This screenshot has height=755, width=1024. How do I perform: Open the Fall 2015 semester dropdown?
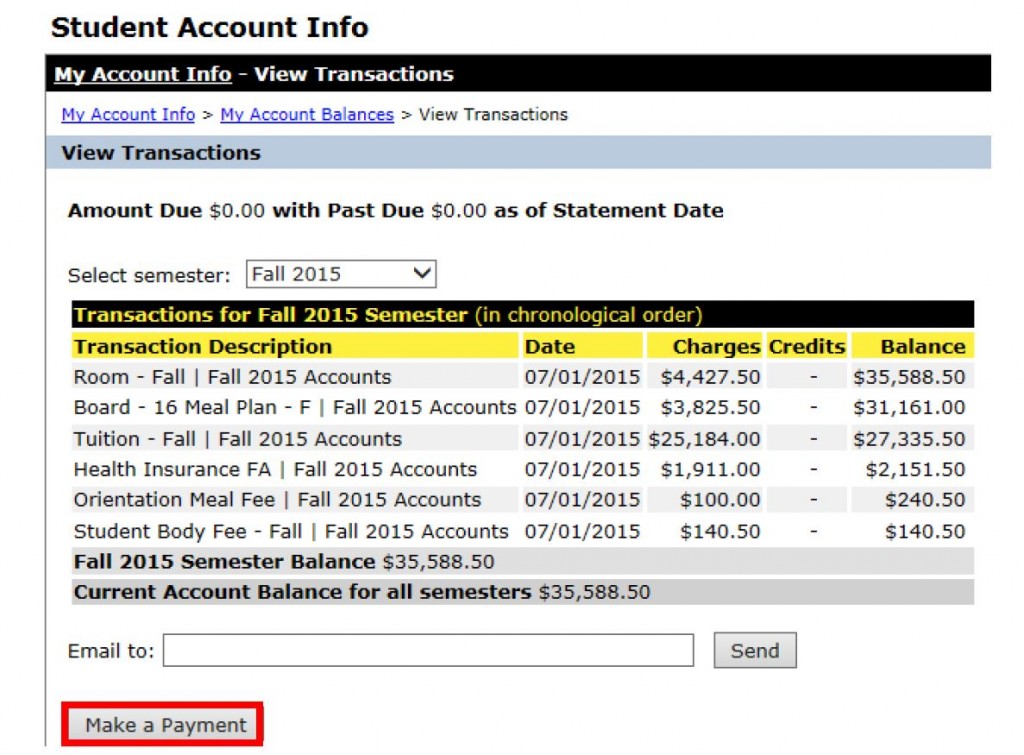[340, 273]
